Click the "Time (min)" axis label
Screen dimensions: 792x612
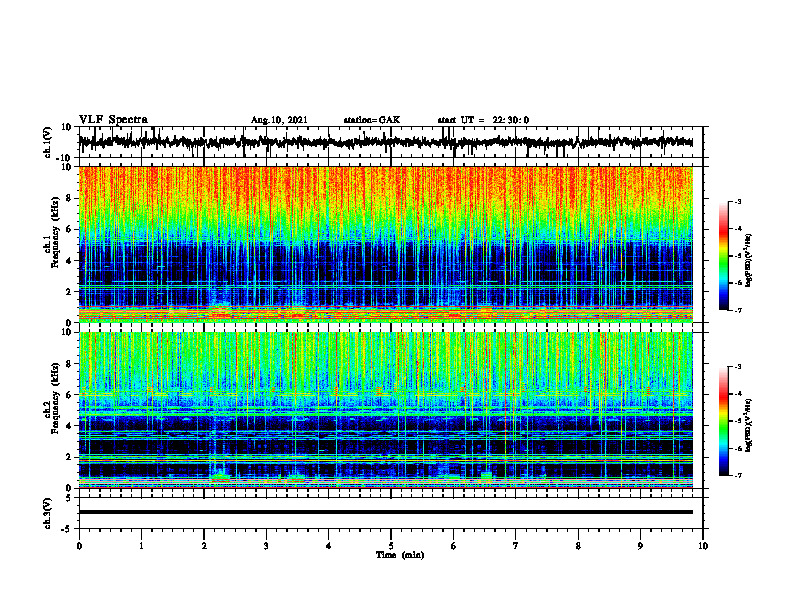point(400,555)
